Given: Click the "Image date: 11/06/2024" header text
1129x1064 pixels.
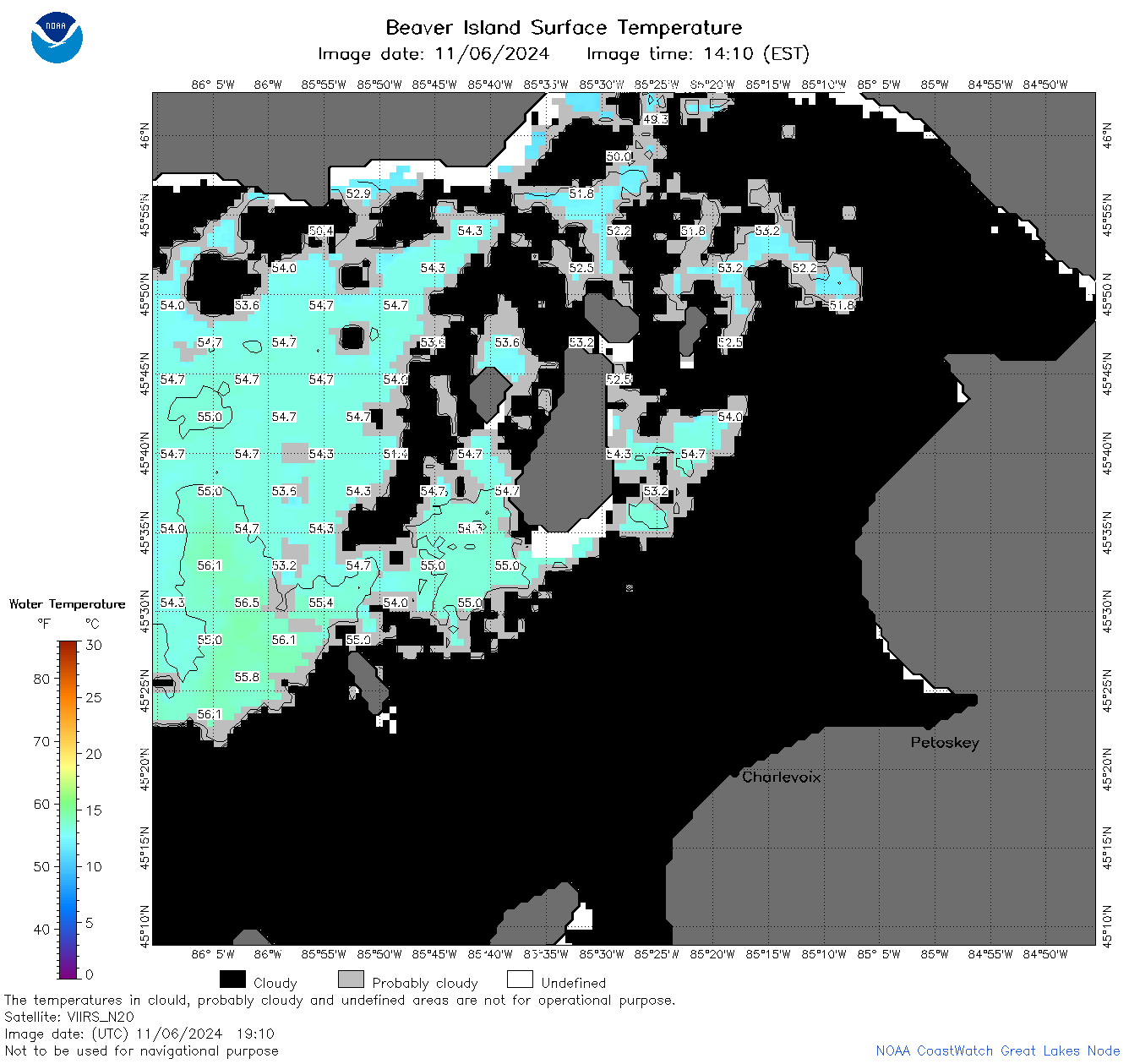Looking at the screenshot, I should (434, 54).
